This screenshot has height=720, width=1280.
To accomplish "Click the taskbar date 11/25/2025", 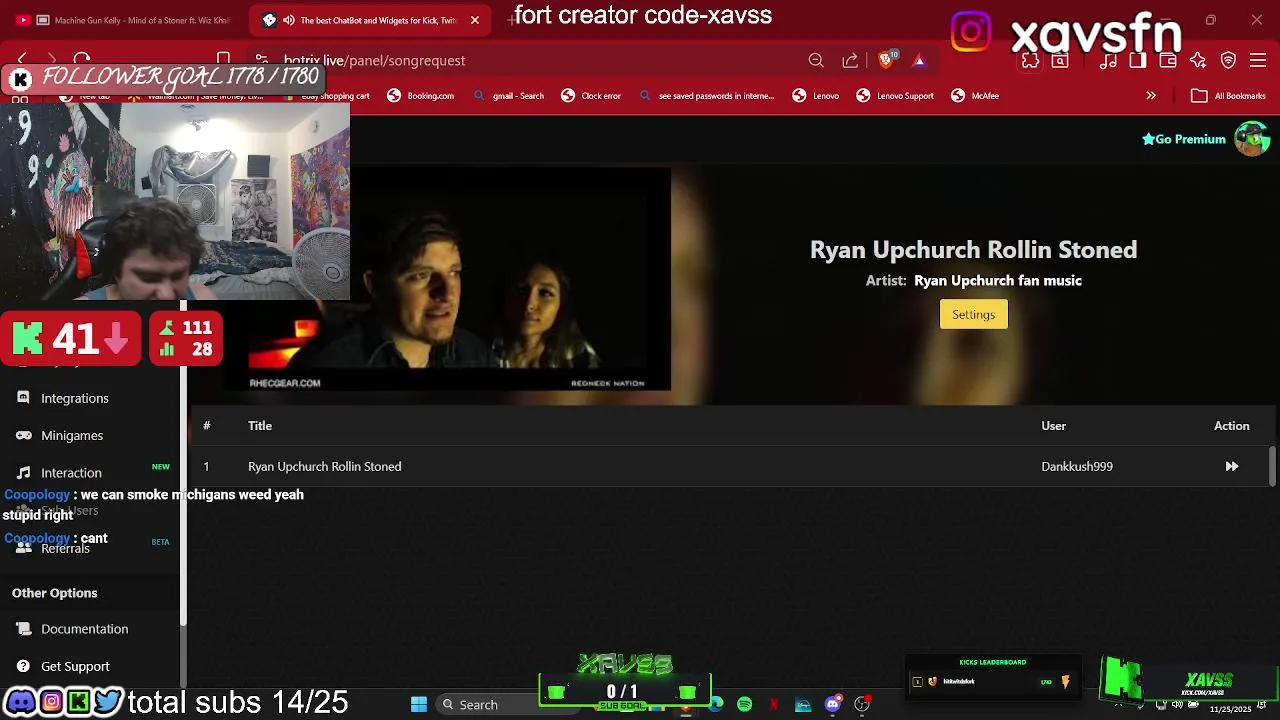I will 1230,709.
